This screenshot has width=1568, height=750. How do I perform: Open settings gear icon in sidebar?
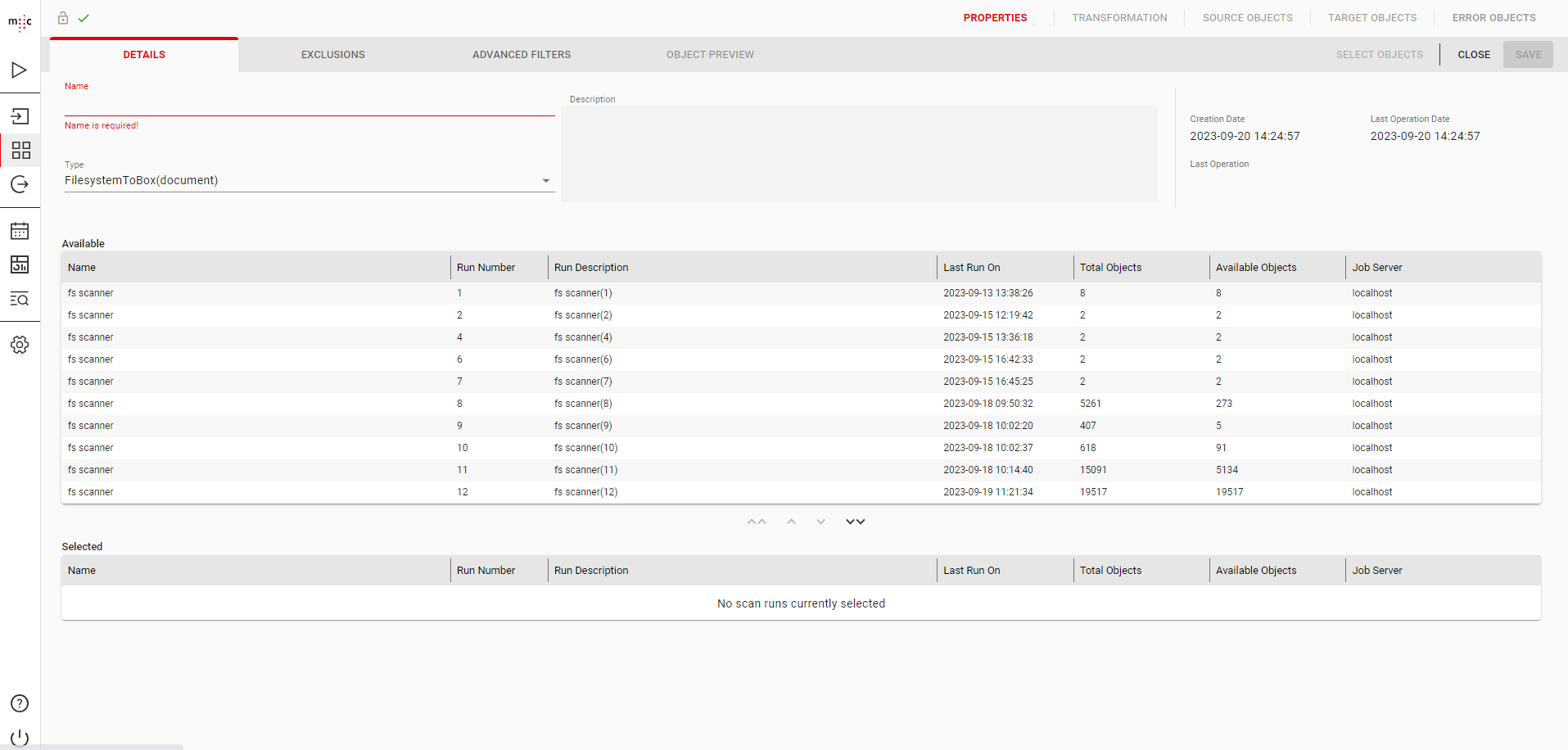(20, 345)
